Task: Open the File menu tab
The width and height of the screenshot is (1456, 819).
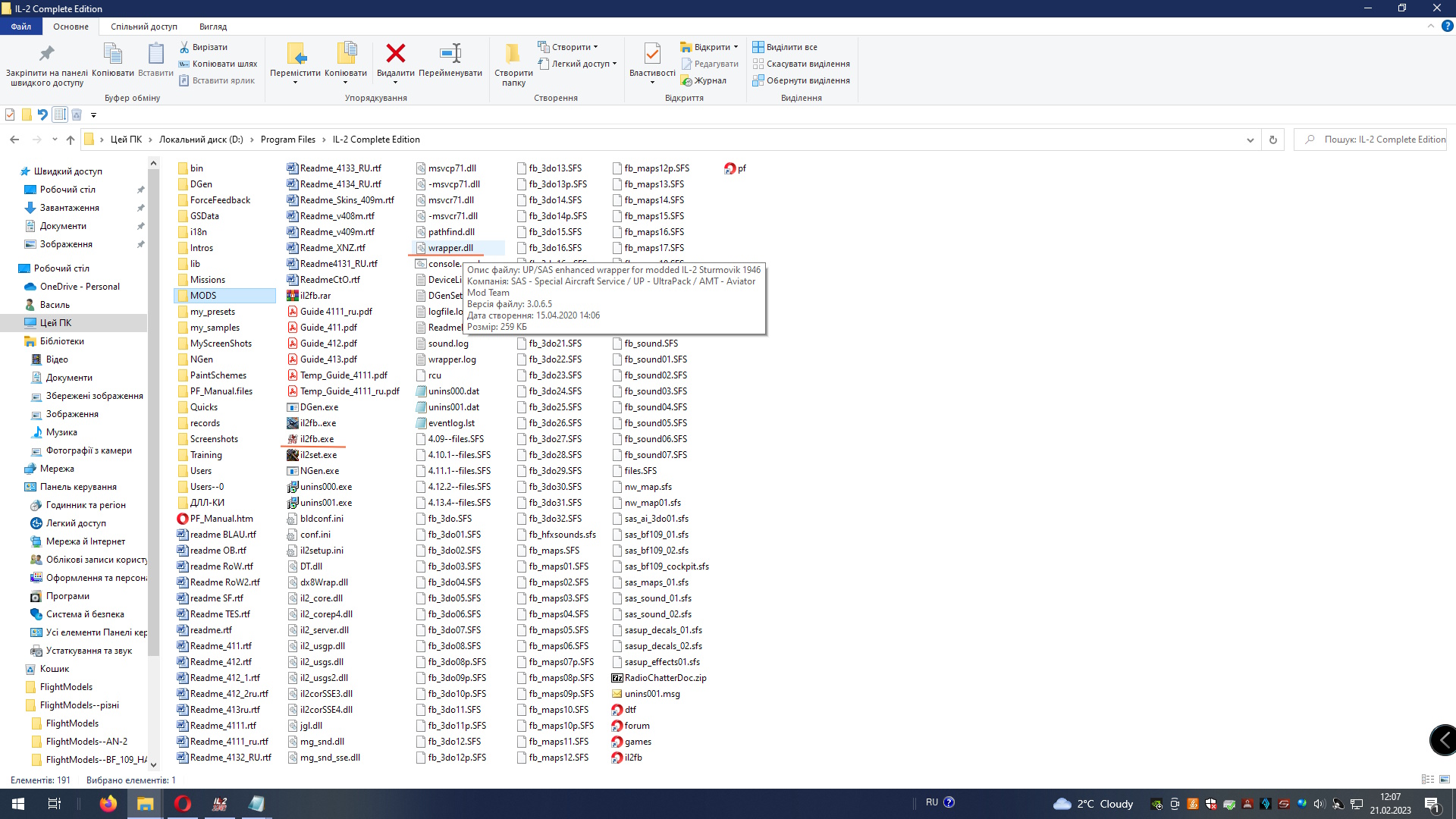Action: pos(21,27)
